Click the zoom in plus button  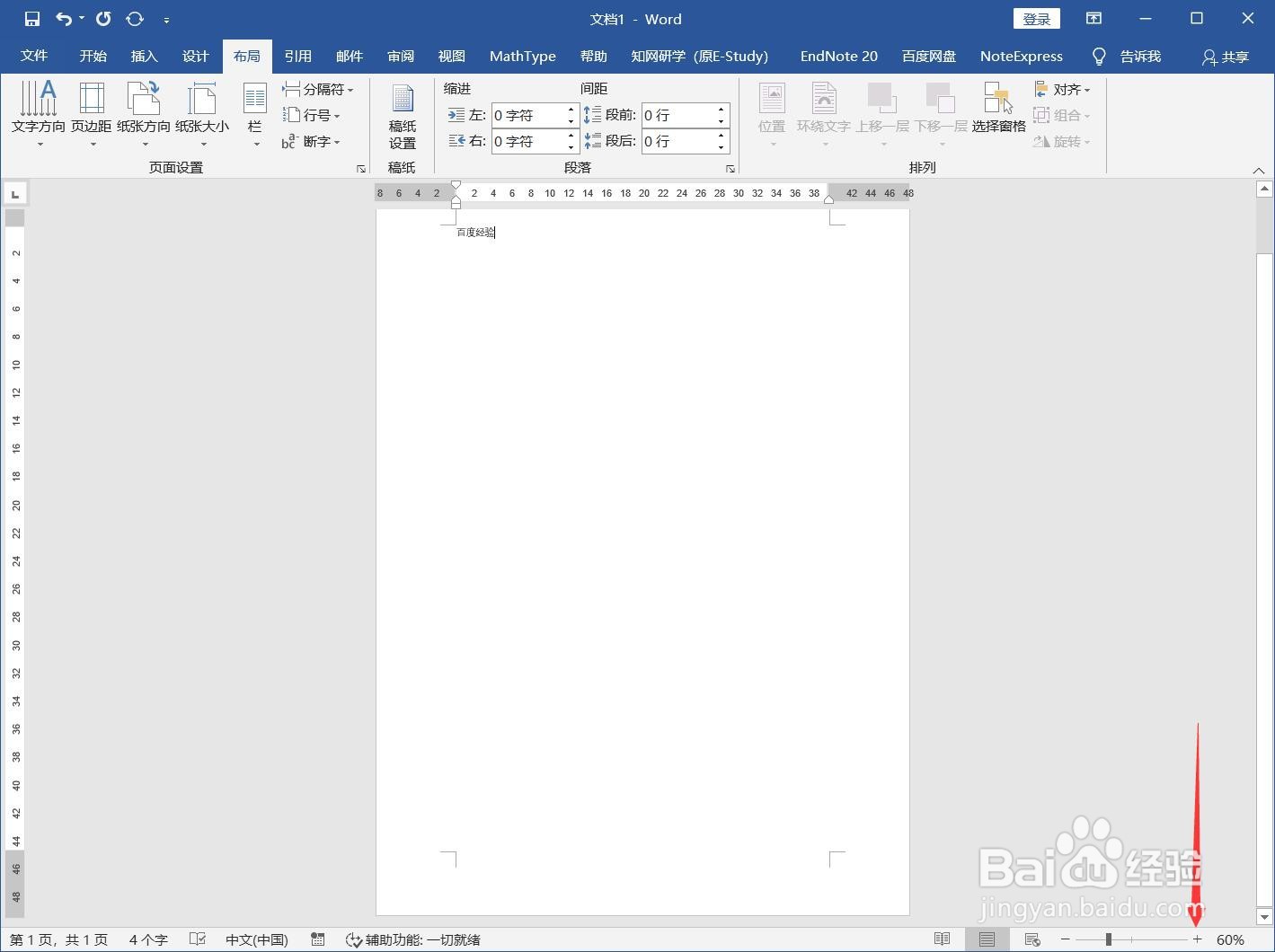pos(1197,939)
